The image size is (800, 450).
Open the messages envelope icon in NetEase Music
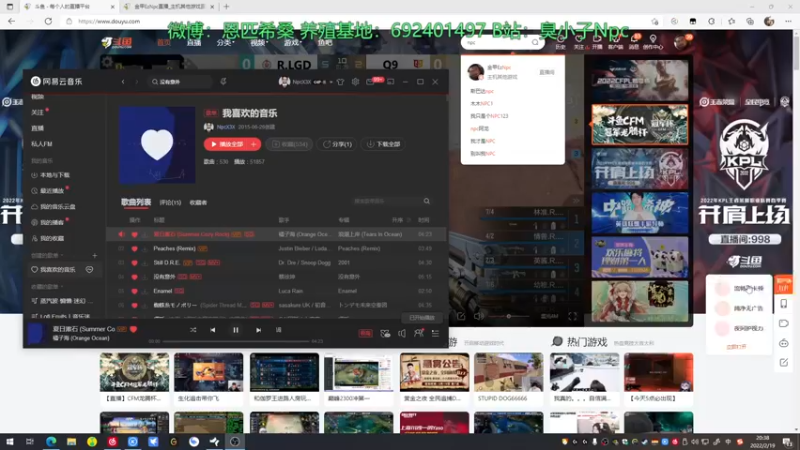coord(370,82)
